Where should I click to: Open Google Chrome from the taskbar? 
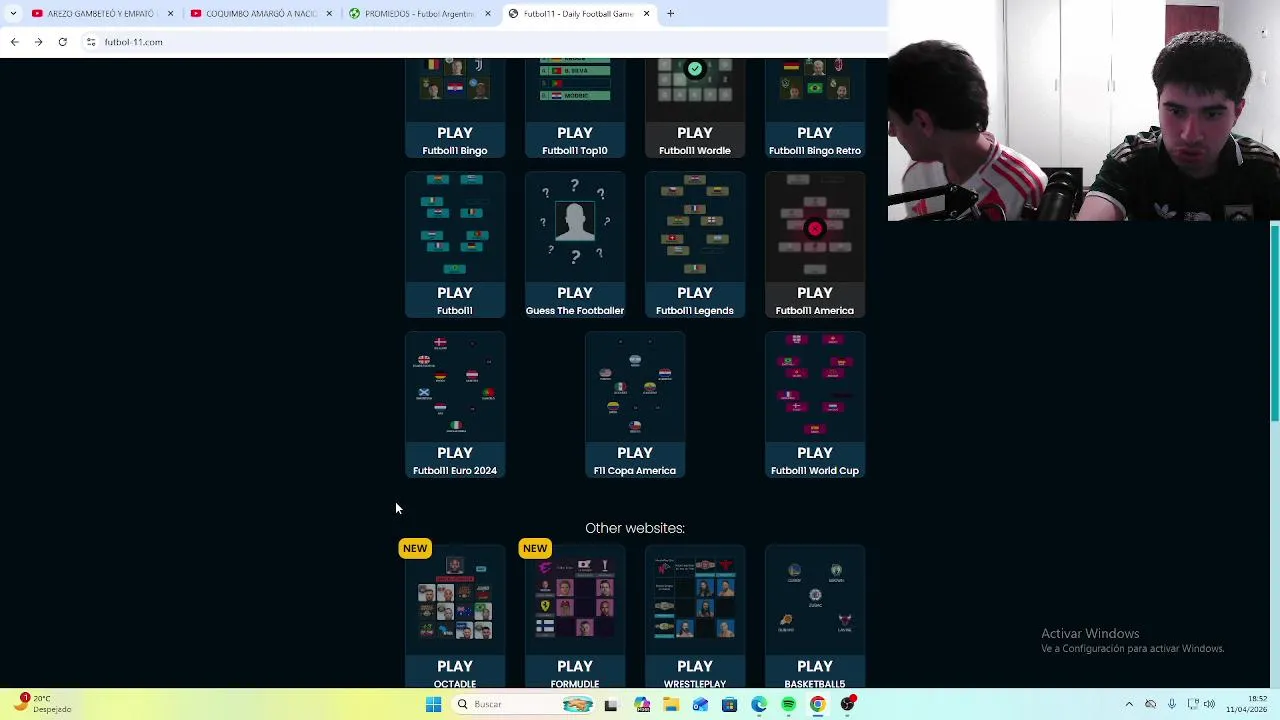(817, 705)
